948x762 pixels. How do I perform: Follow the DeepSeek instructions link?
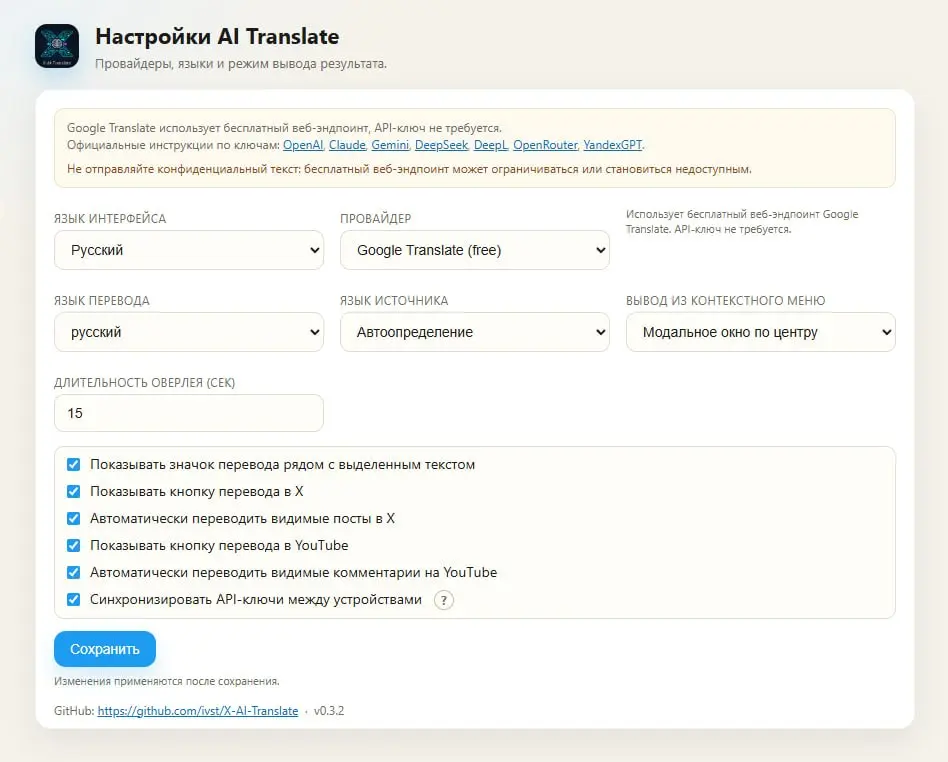click(x=441, y=145)
